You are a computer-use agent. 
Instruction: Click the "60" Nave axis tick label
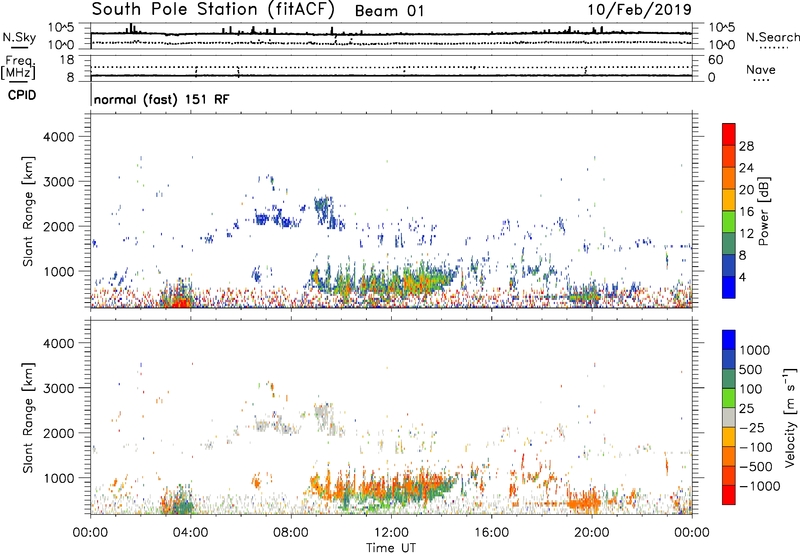click(715, 60)
